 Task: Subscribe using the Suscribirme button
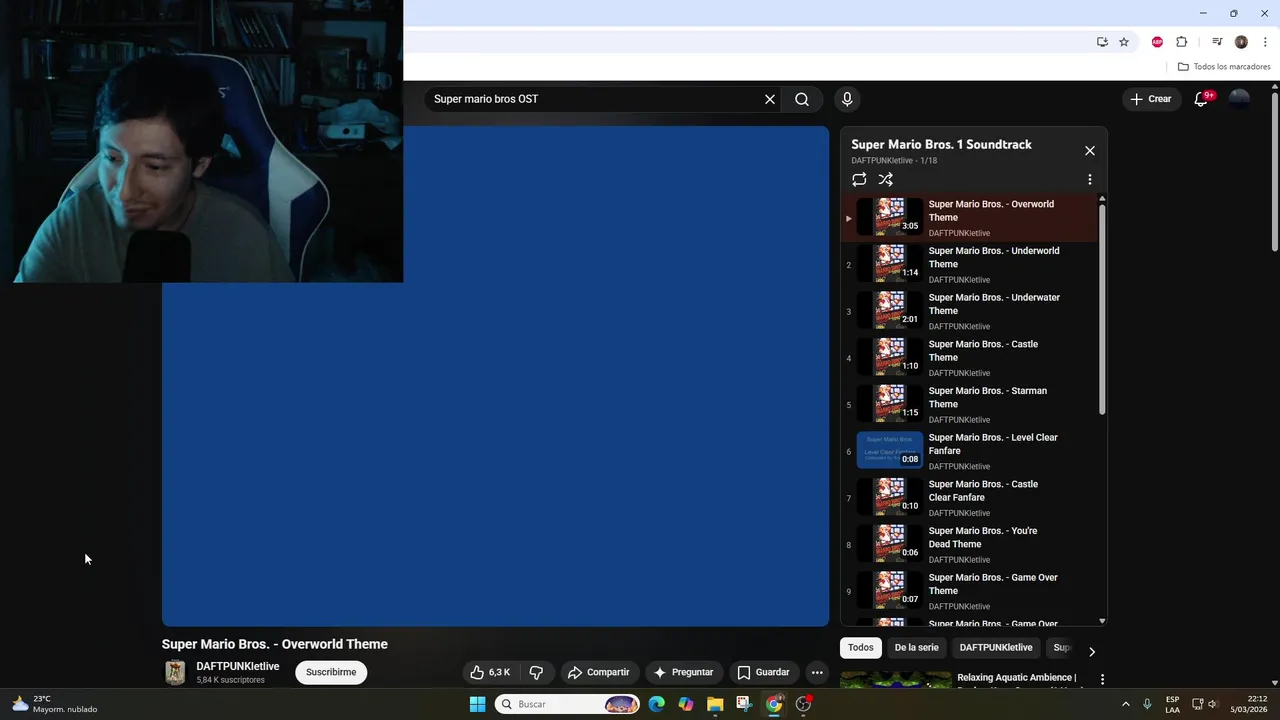(x=331, y=672)
